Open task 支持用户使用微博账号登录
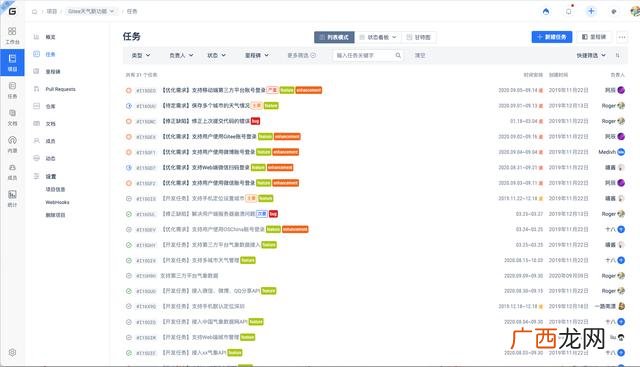The width and height of the screenshot is (640, 367). tap(209, 152)
